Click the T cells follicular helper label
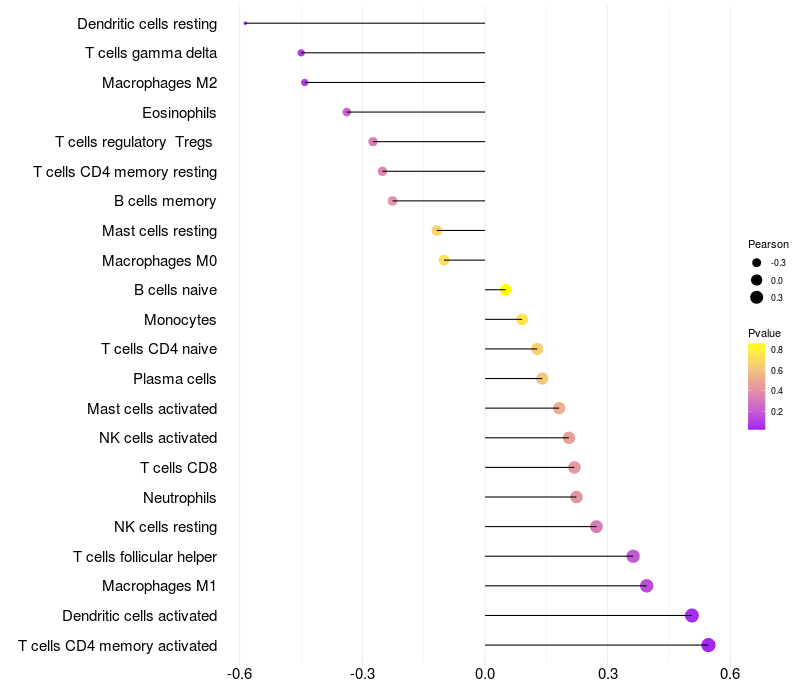Image resolution: width=800 pixels, height=700 pixels. click(x=145, y=556)
